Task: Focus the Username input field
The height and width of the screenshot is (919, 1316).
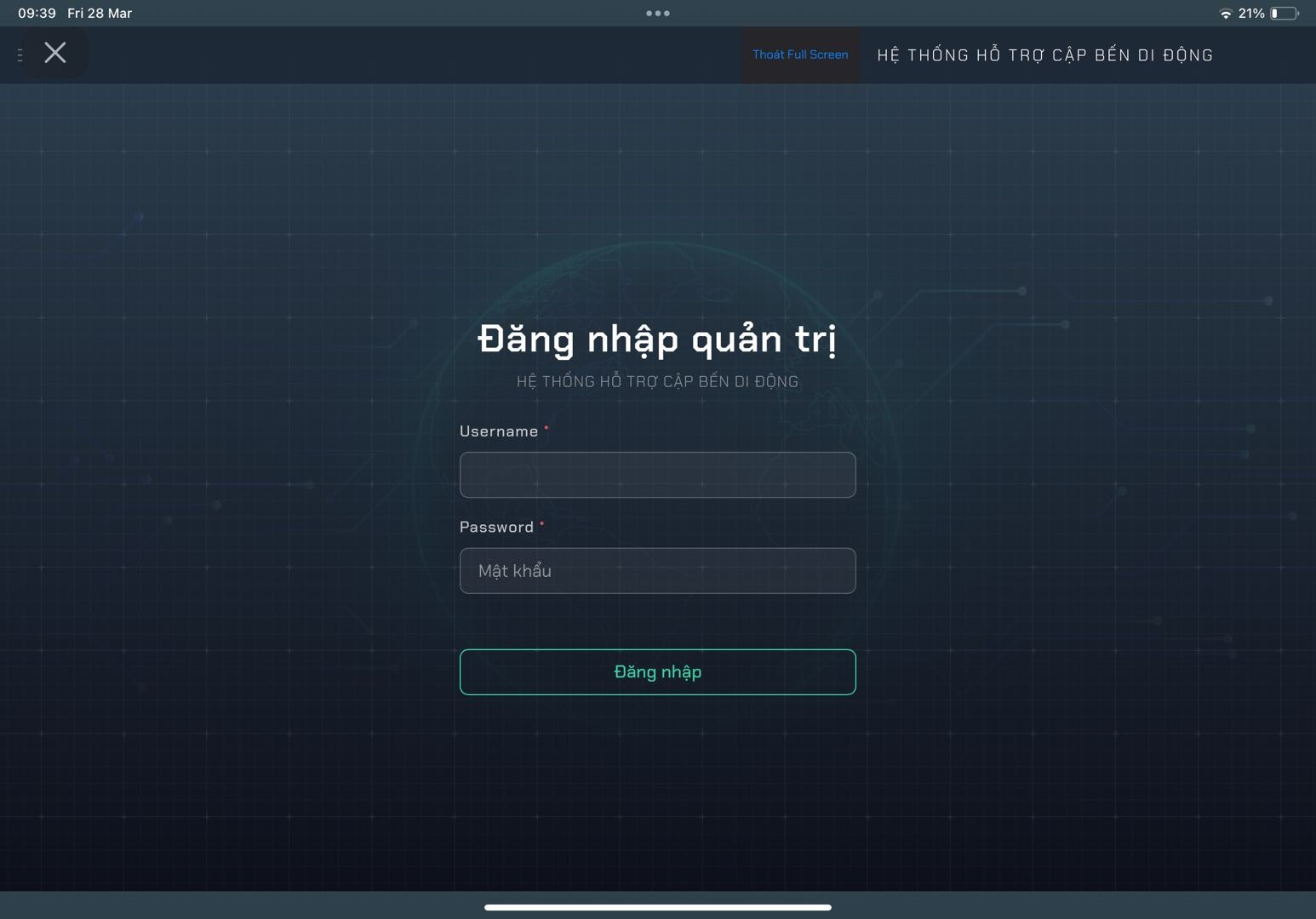Action: point(657,475)
